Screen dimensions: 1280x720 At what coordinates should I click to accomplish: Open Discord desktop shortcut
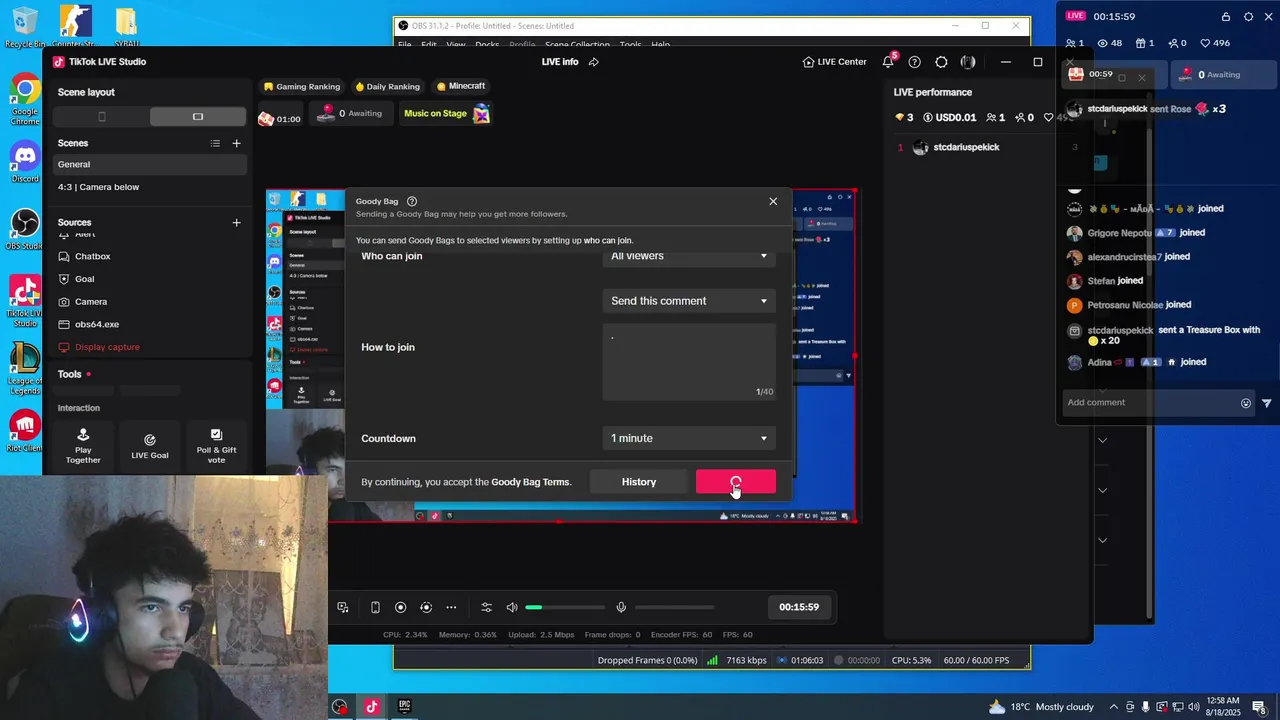(25, 162)
